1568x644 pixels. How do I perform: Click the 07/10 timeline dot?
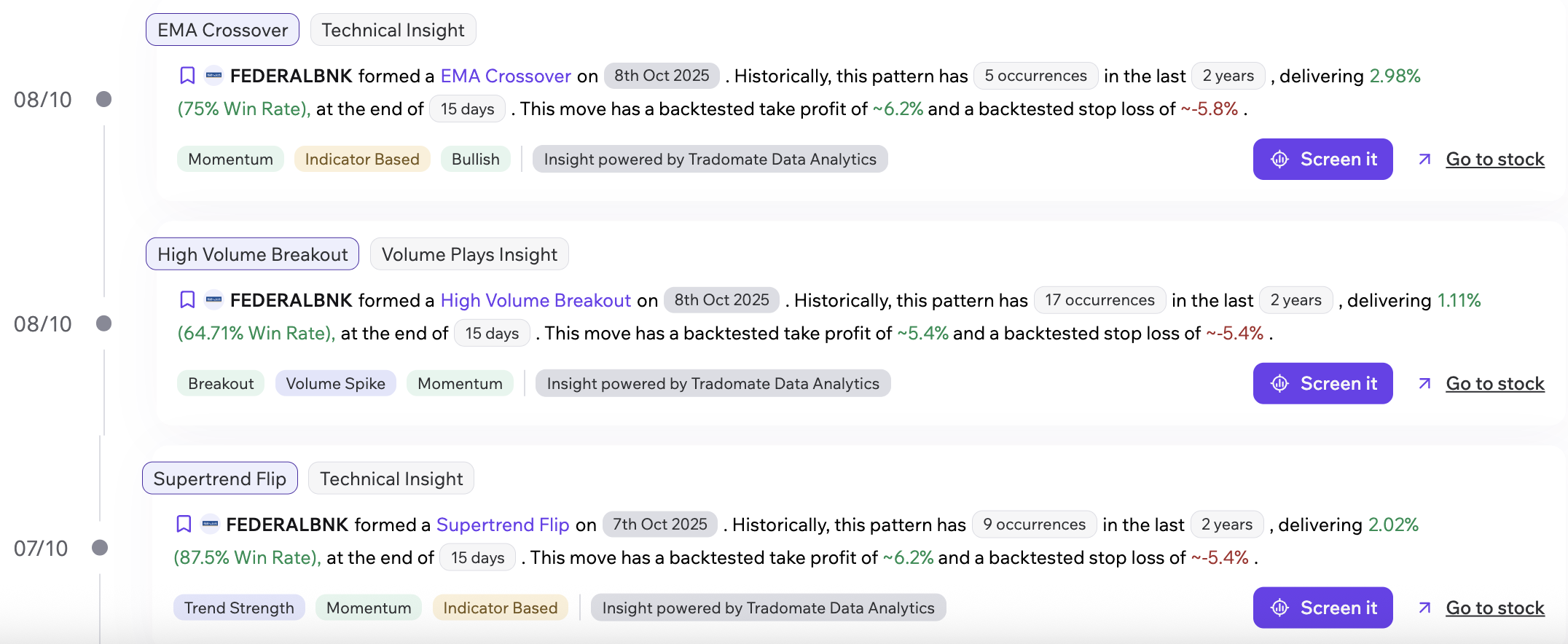pos(100,548)
